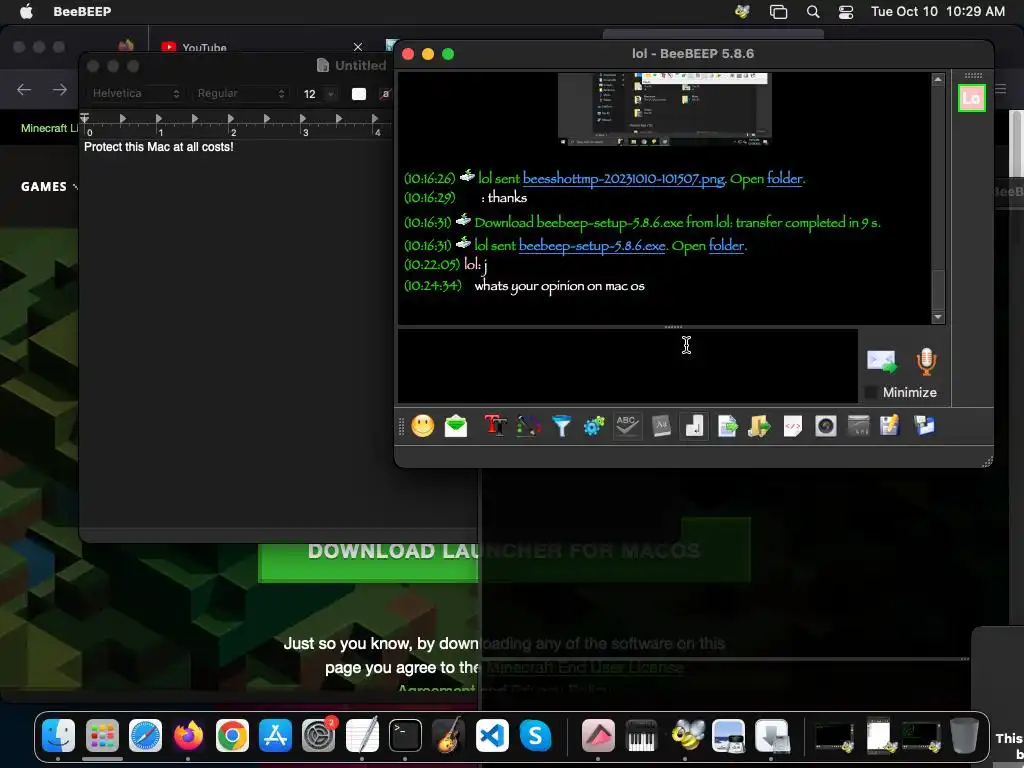Open chat settings blue gears icon
Screen dimensions: 1024x768
(x=594, y=426)
